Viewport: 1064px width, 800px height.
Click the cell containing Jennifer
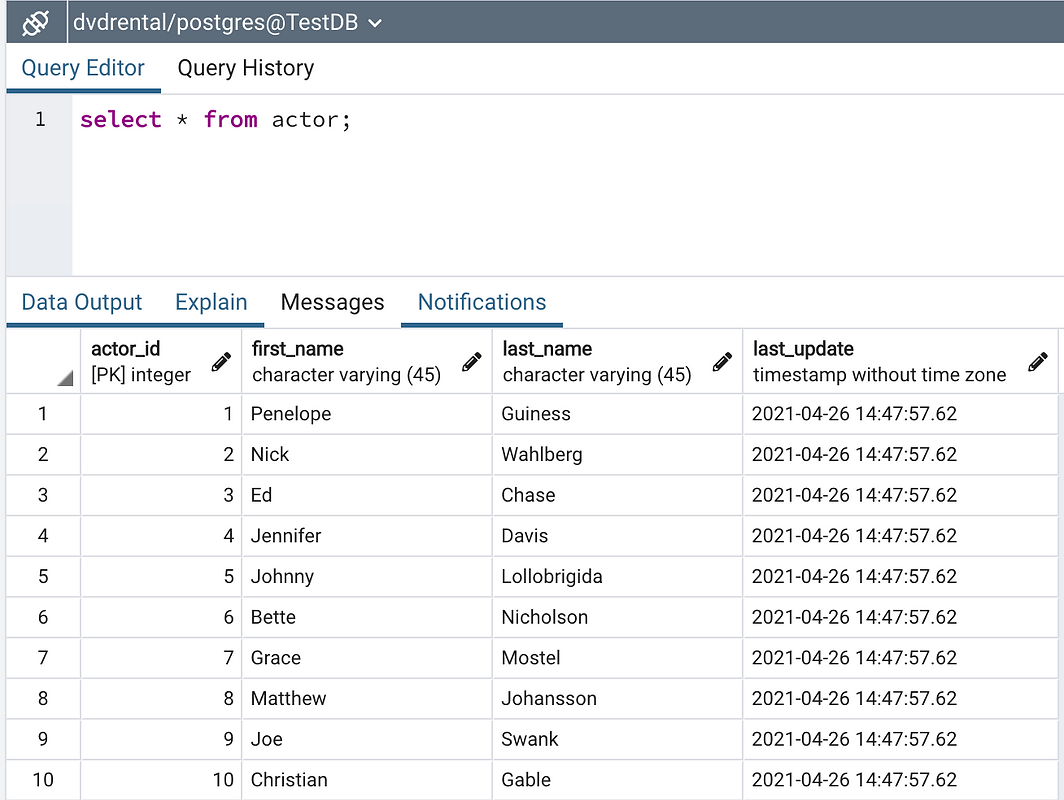point(367,536)
